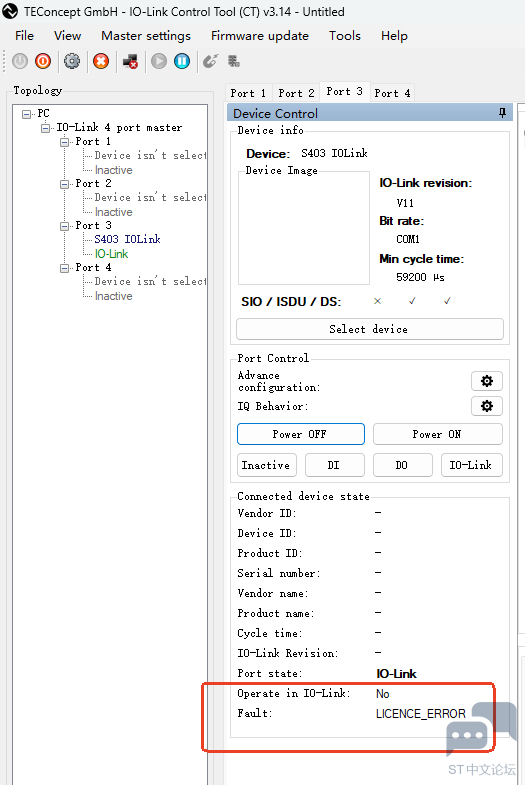Open Advance configuration gear button
525x785 pixels.
(487, 381)
